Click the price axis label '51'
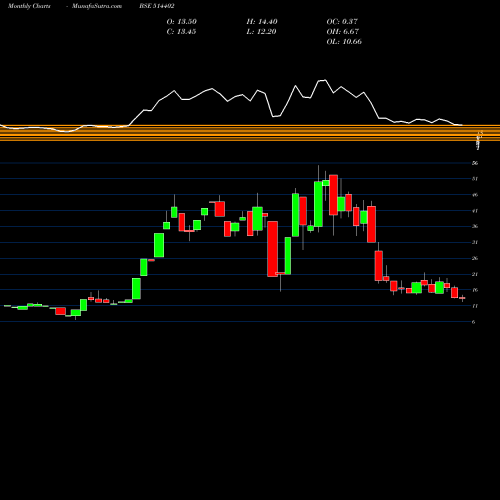The height and width of the screenshot is (500, 500). point(475,179)
